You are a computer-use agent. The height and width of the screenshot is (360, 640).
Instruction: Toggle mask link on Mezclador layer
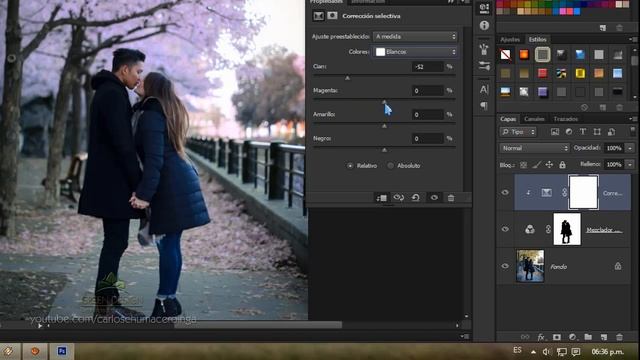pos(548,229)
